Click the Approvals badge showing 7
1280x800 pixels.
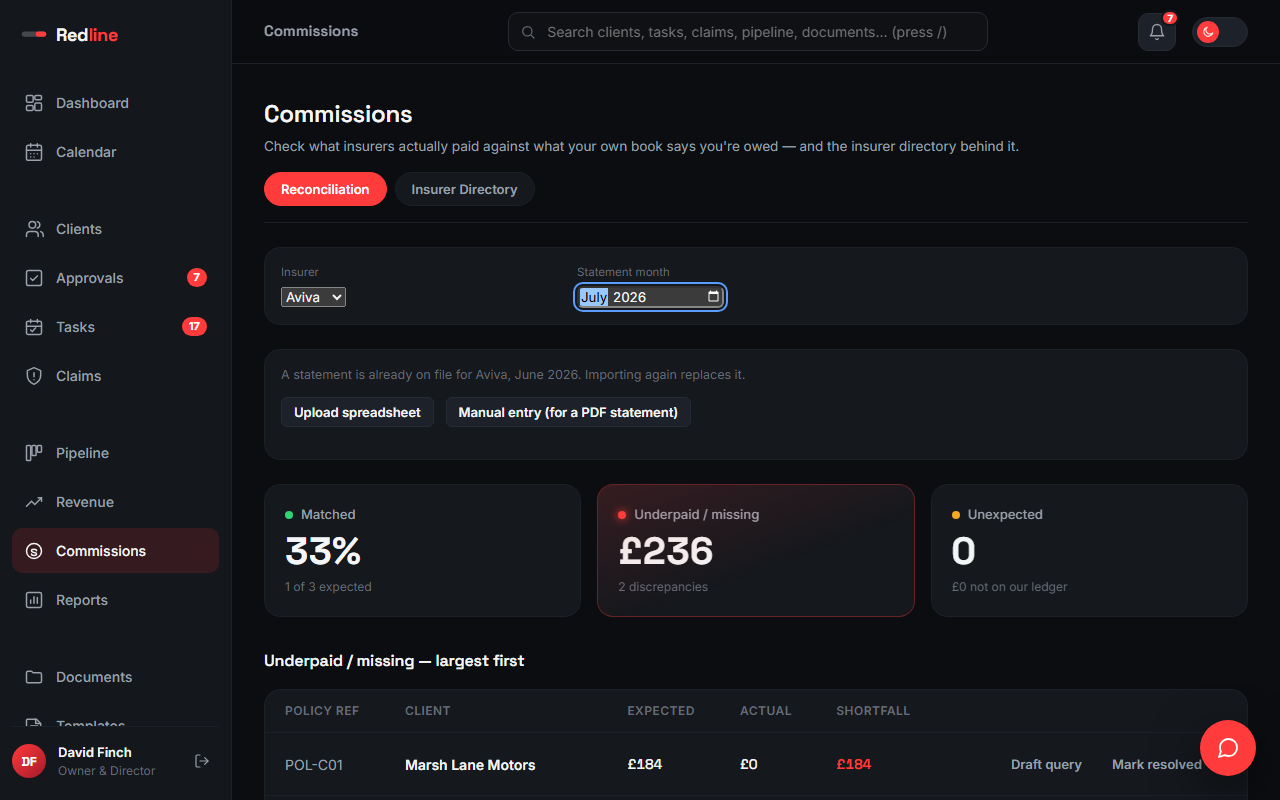click(197, 278)
